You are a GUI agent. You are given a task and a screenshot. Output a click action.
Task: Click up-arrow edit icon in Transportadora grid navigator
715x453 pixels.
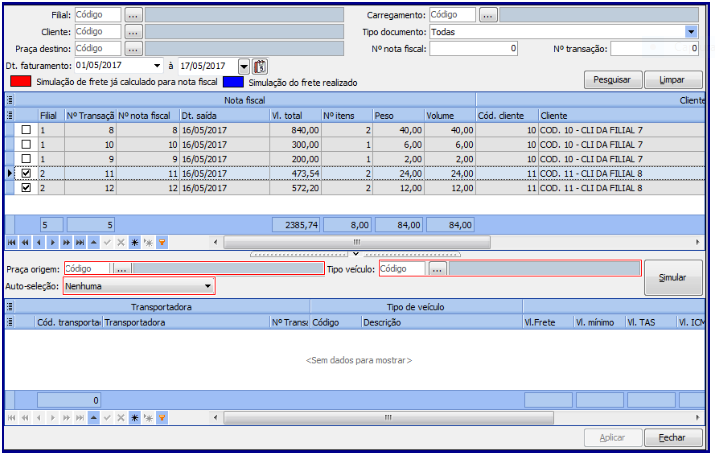93,417
